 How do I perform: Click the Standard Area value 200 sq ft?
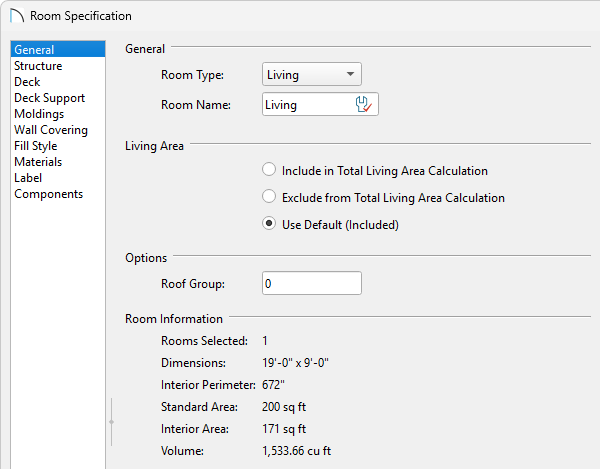tap(284, 407)
